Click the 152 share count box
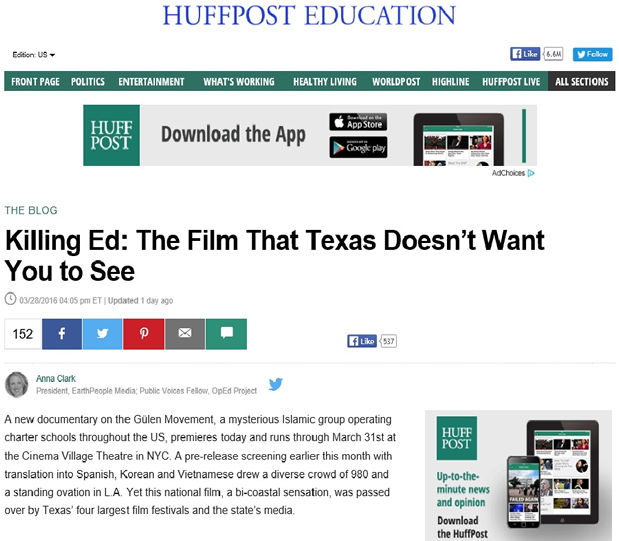 click(x=23, y=334)
